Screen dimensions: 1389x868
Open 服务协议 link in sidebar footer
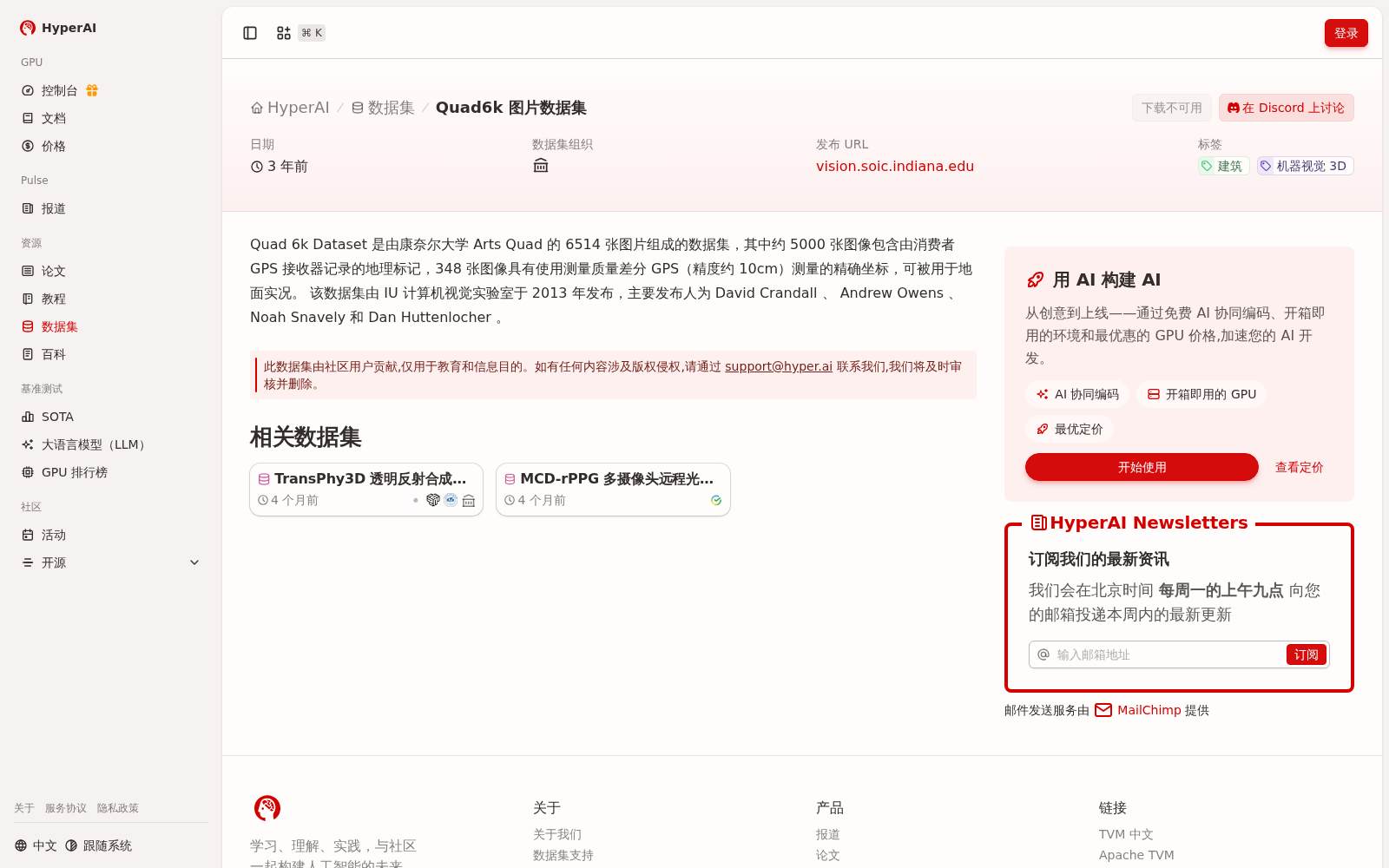[x=66, y=808]
